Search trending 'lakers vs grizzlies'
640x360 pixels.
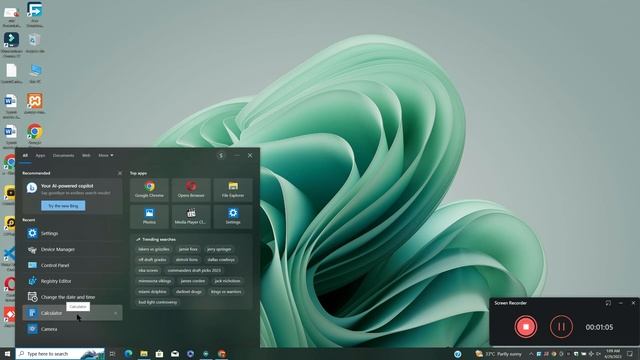(x=153, y=249)
